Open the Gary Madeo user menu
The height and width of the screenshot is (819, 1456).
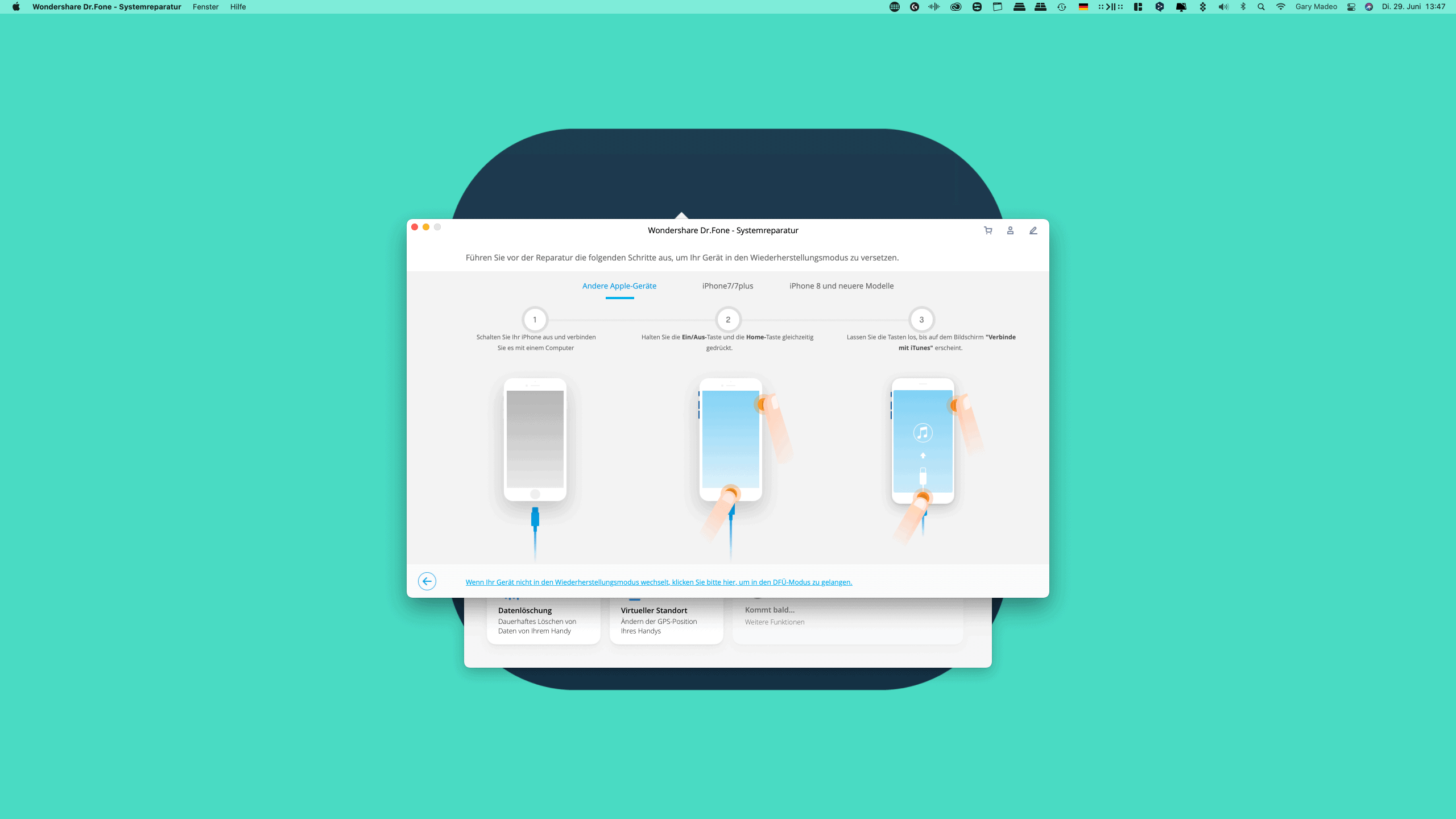coord(1316,7)
